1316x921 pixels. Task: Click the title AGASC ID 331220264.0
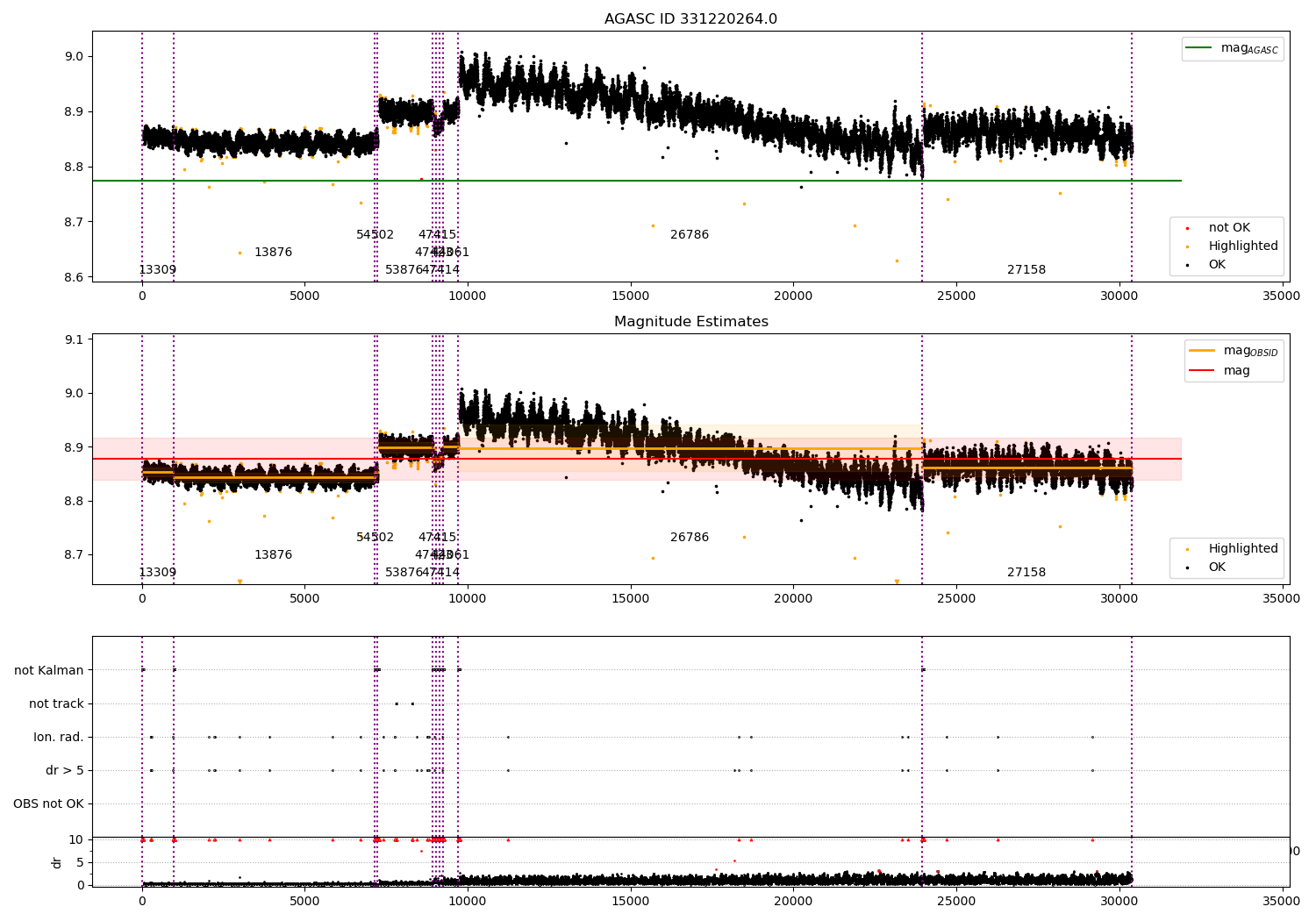point(690,19)
